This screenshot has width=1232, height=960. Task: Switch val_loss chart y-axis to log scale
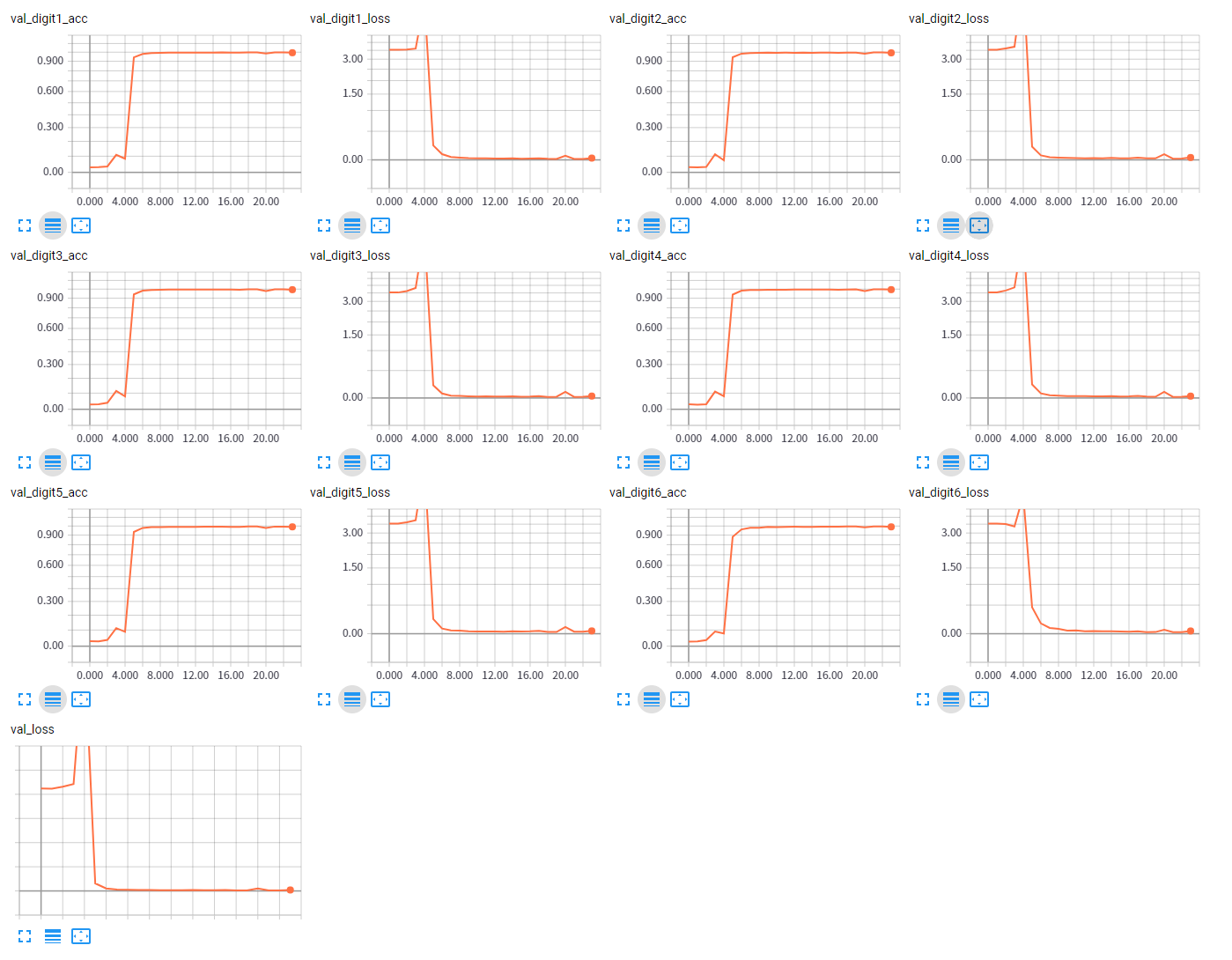pyautogui.click(x=53, y=936)
